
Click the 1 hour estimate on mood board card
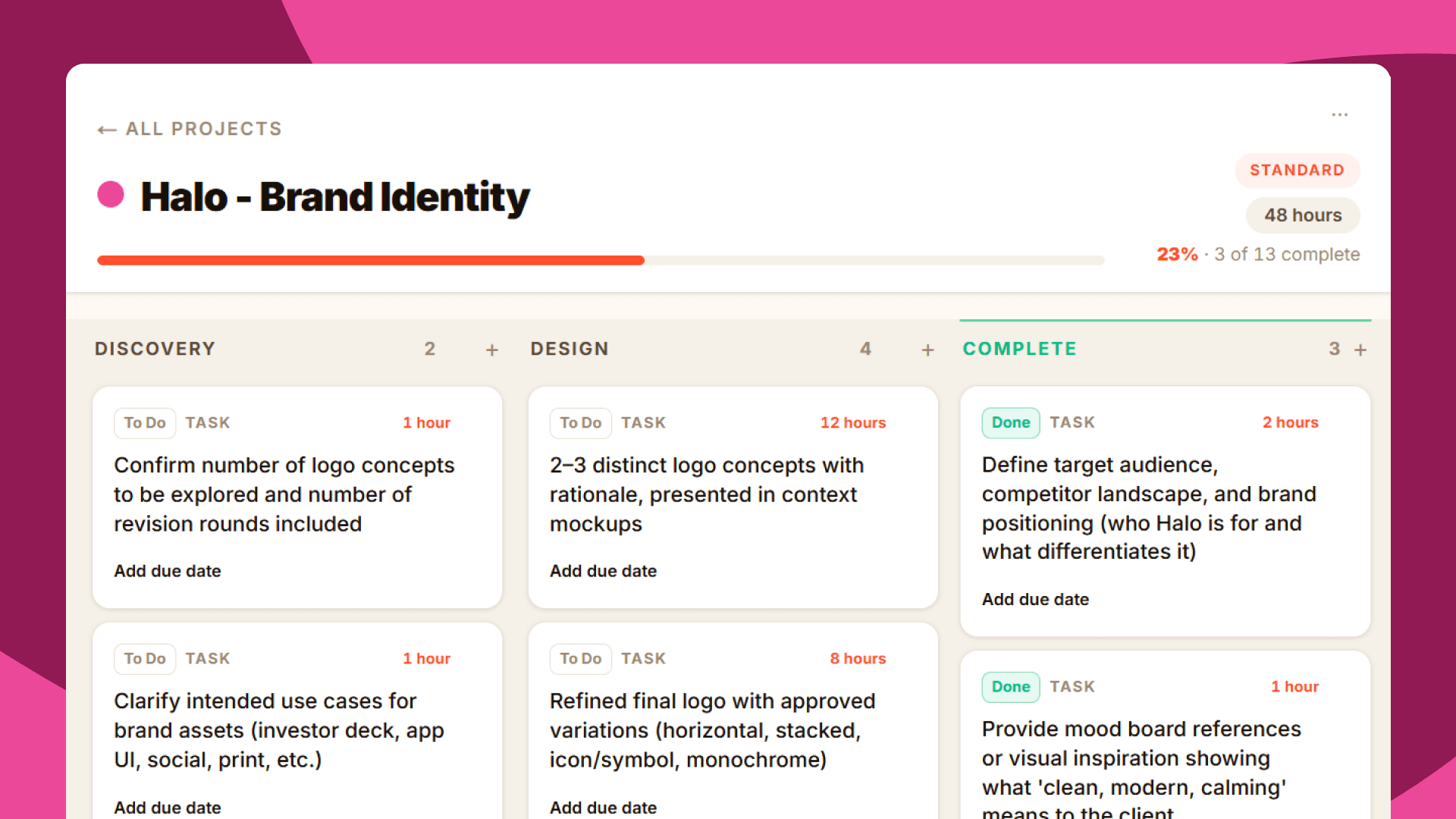point(1294,687)
